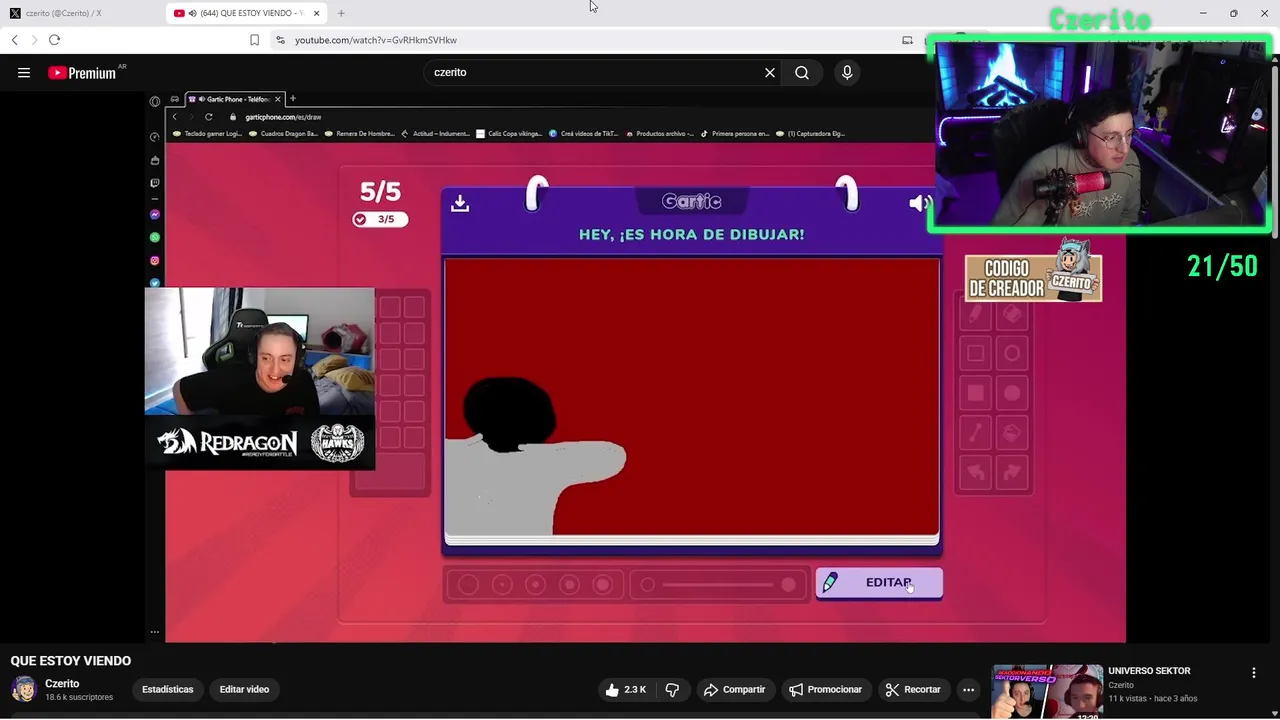Clear the czerito search text

(x=770, y=72)
